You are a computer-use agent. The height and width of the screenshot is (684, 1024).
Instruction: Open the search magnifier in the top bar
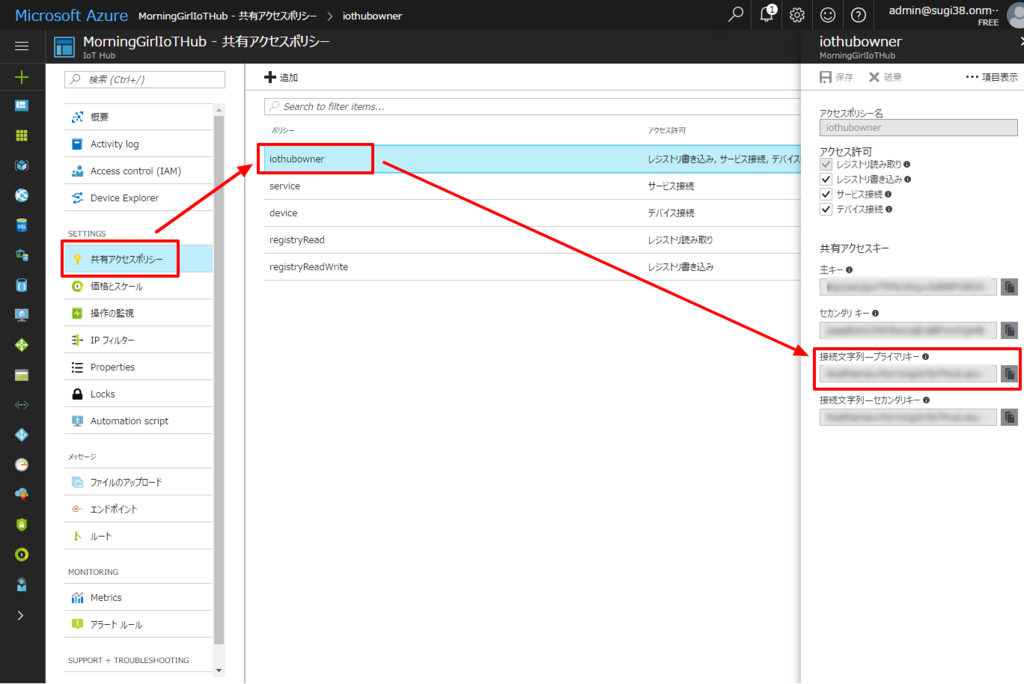736,14
